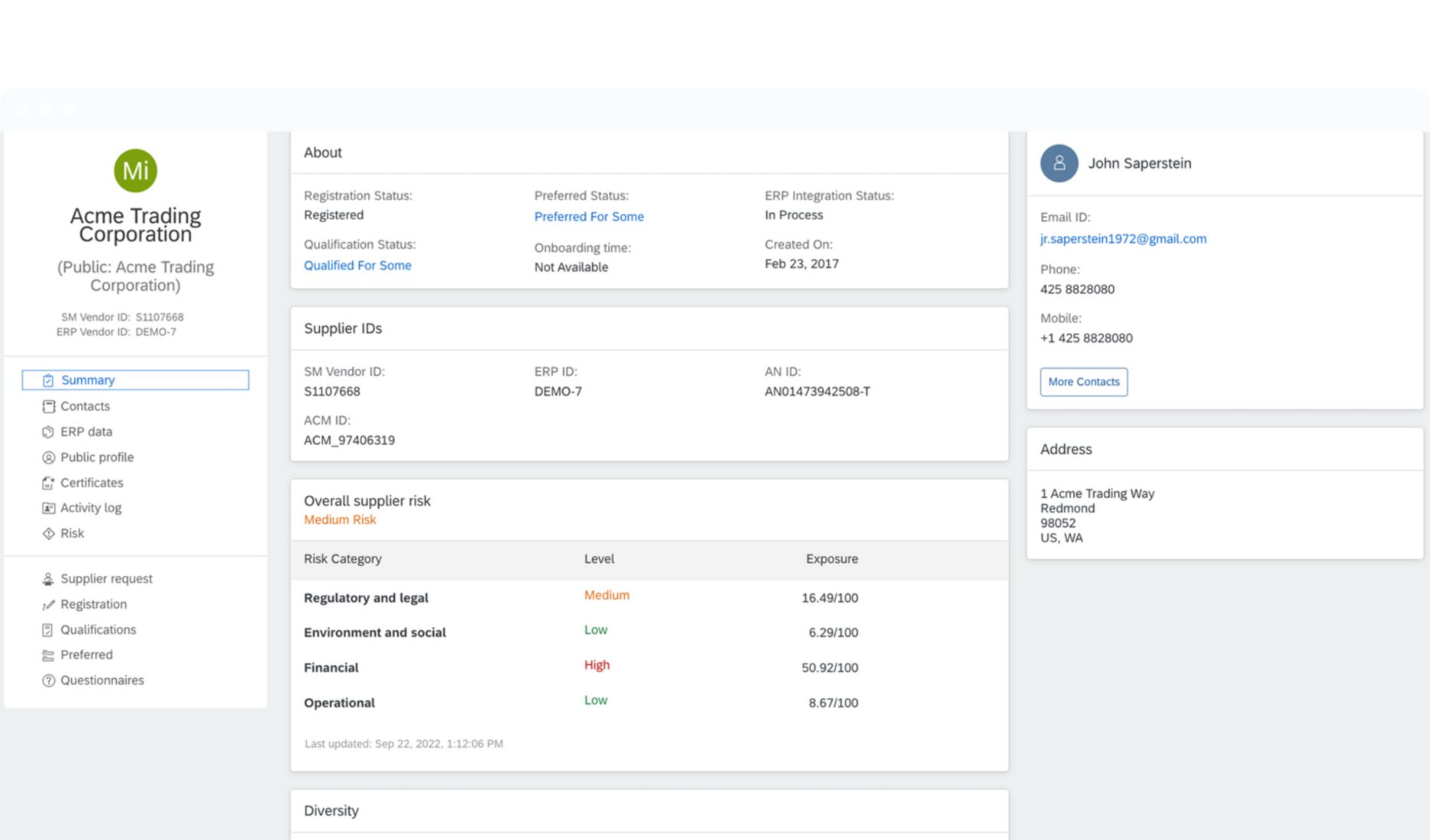Go to the Preferred section

(x=86, y=655)
